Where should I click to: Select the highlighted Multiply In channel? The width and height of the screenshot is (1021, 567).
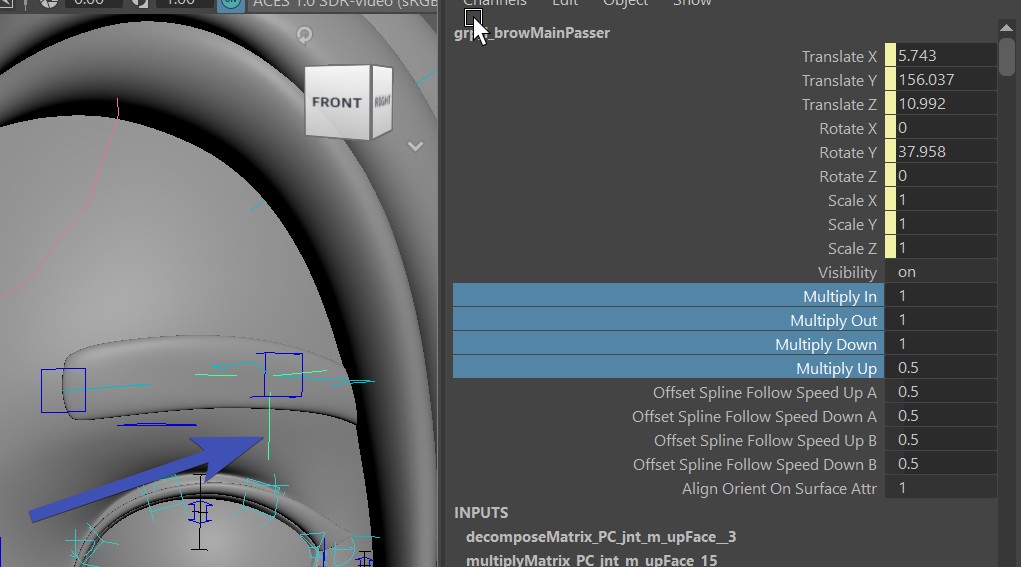point(668,295)
